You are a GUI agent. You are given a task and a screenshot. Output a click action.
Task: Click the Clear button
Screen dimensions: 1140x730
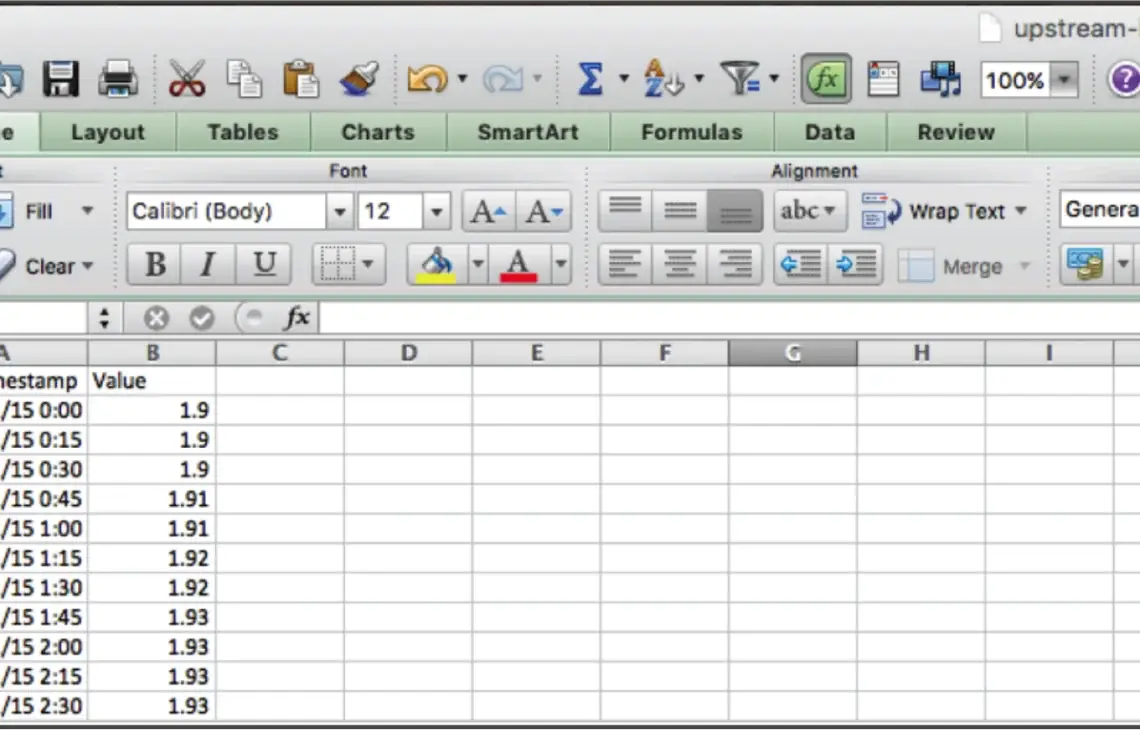coord(48,266)
